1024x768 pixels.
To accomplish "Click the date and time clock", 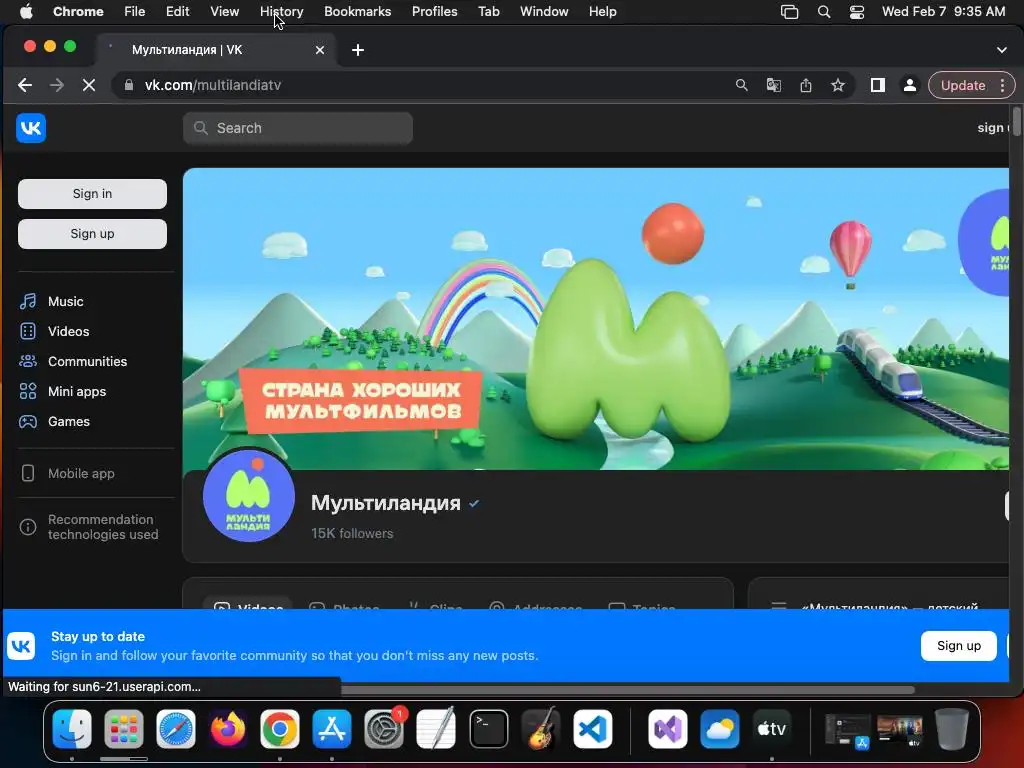I will (943, 11).
